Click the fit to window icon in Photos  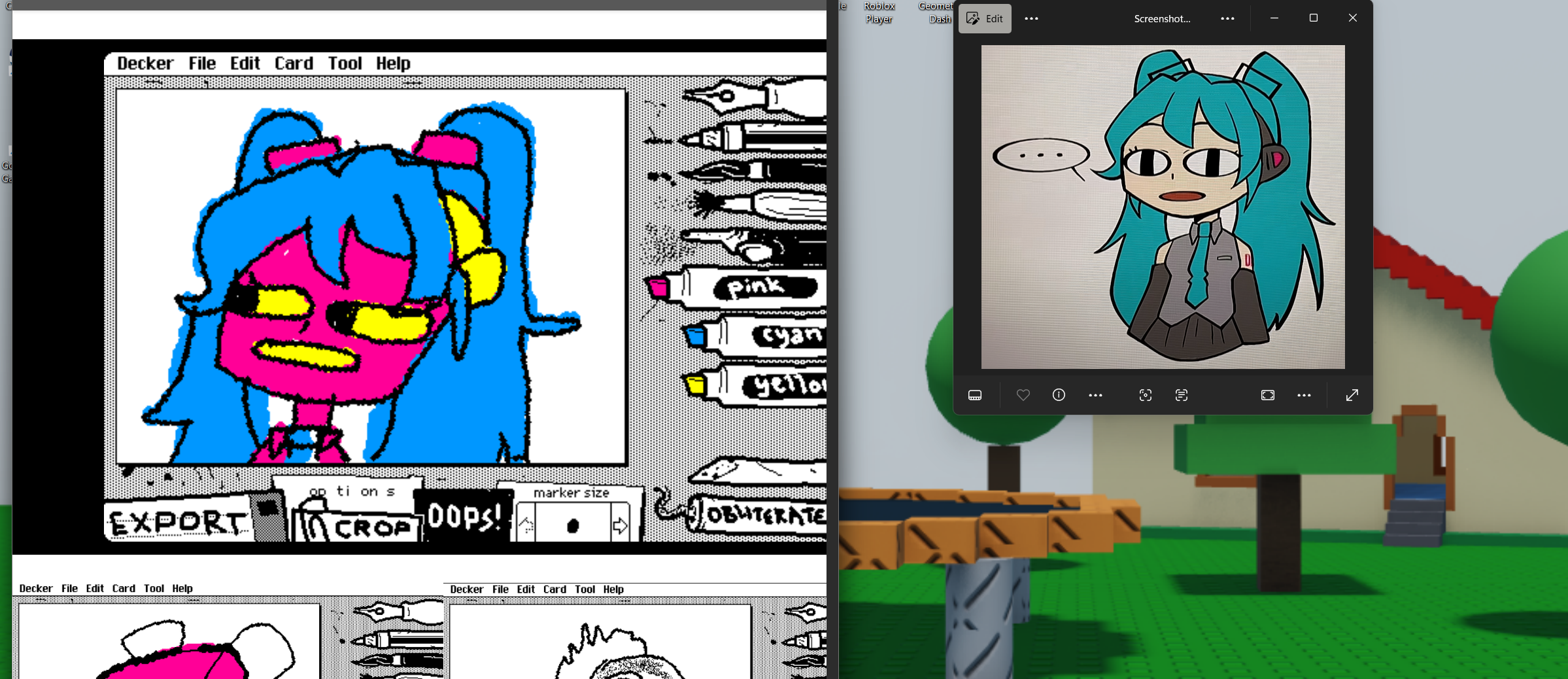pos(1268,395)
